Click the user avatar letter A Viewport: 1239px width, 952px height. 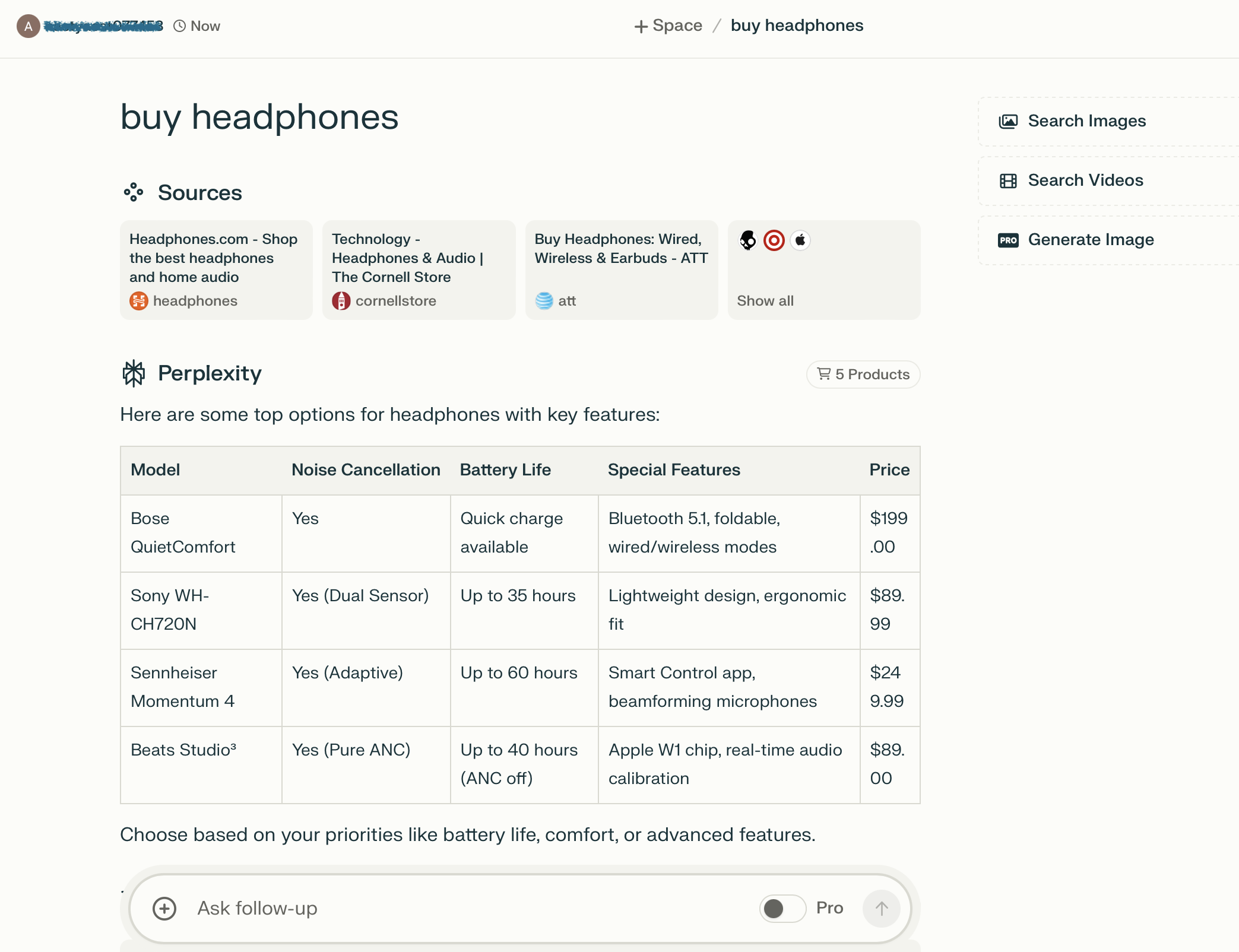click(28, 26)
